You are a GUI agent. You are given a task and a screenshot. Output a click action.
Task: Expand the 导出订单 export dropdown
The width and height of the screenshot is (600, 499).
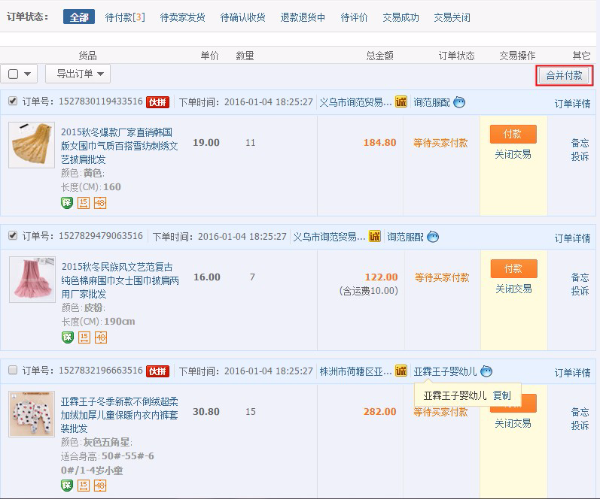(78, 74)
